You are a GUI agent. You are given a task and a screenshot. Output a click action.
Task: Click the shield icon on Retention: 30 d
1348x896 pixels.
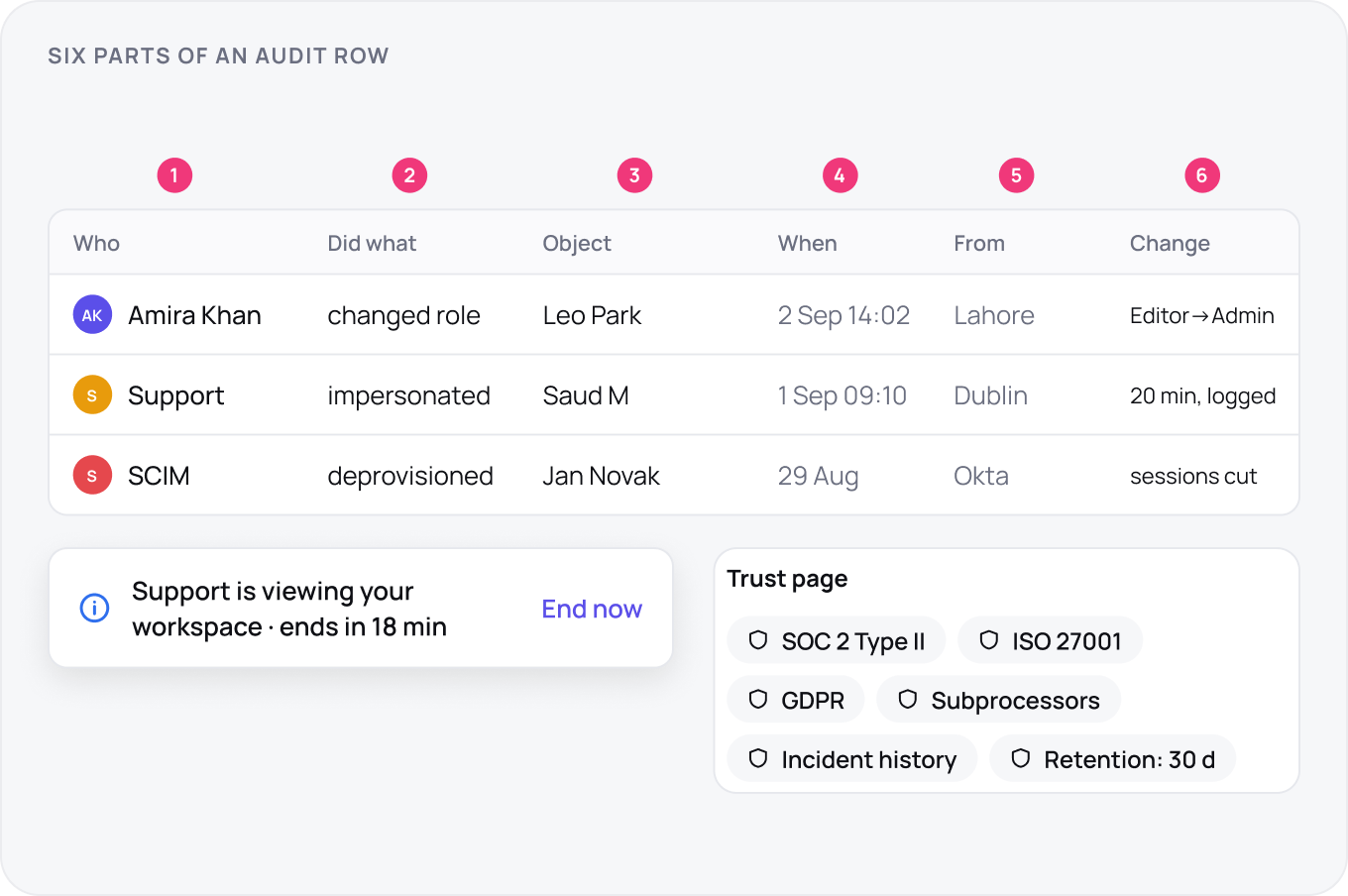point(1021,759)
